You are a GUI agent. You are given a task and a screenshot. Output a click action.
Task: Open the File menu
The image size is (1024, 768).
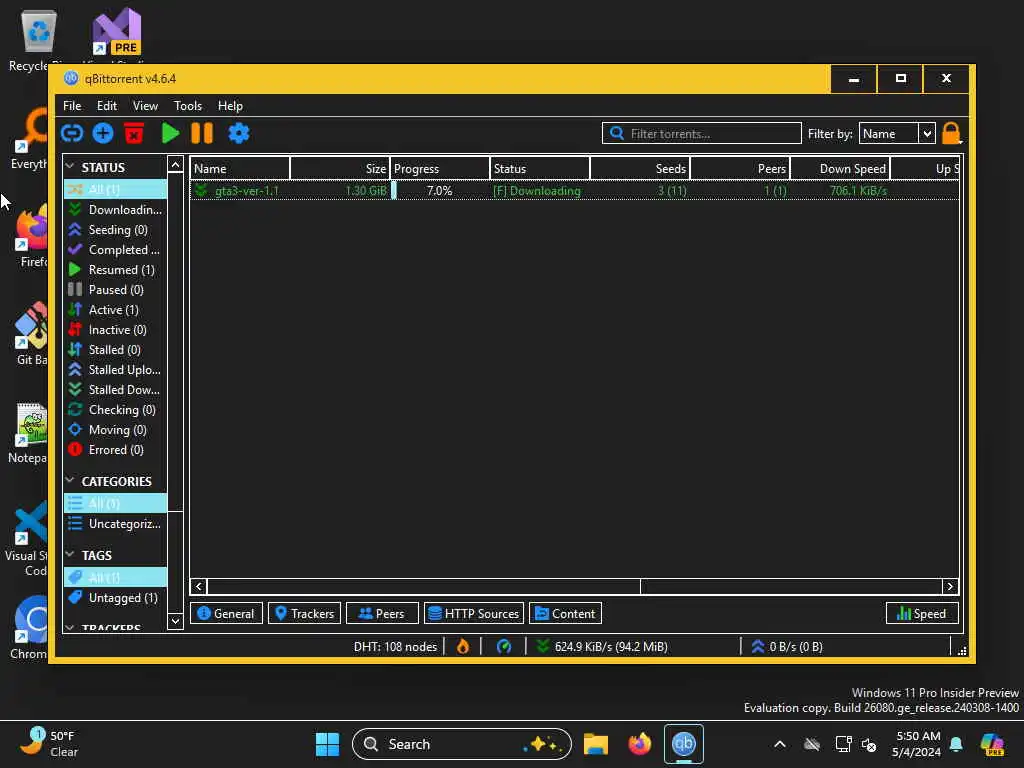72,106
